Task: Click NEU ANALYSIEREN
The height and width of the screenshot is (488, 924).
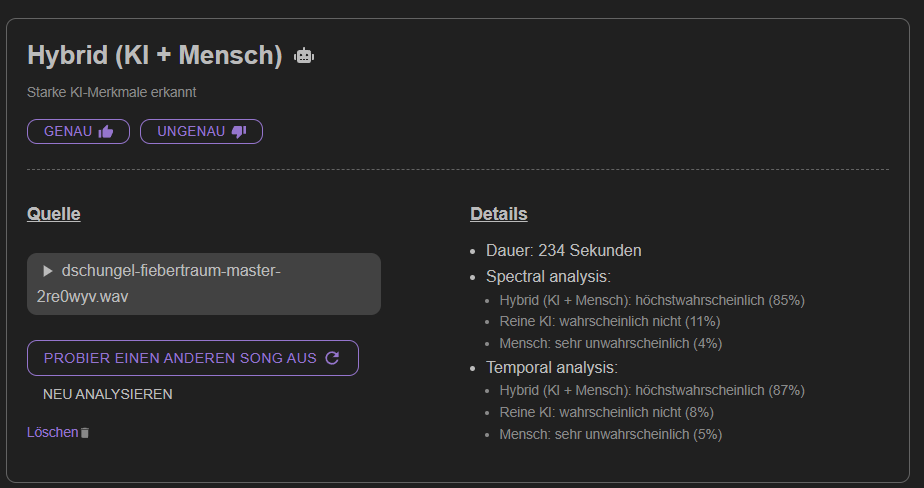Action: (x=108, y=394)
